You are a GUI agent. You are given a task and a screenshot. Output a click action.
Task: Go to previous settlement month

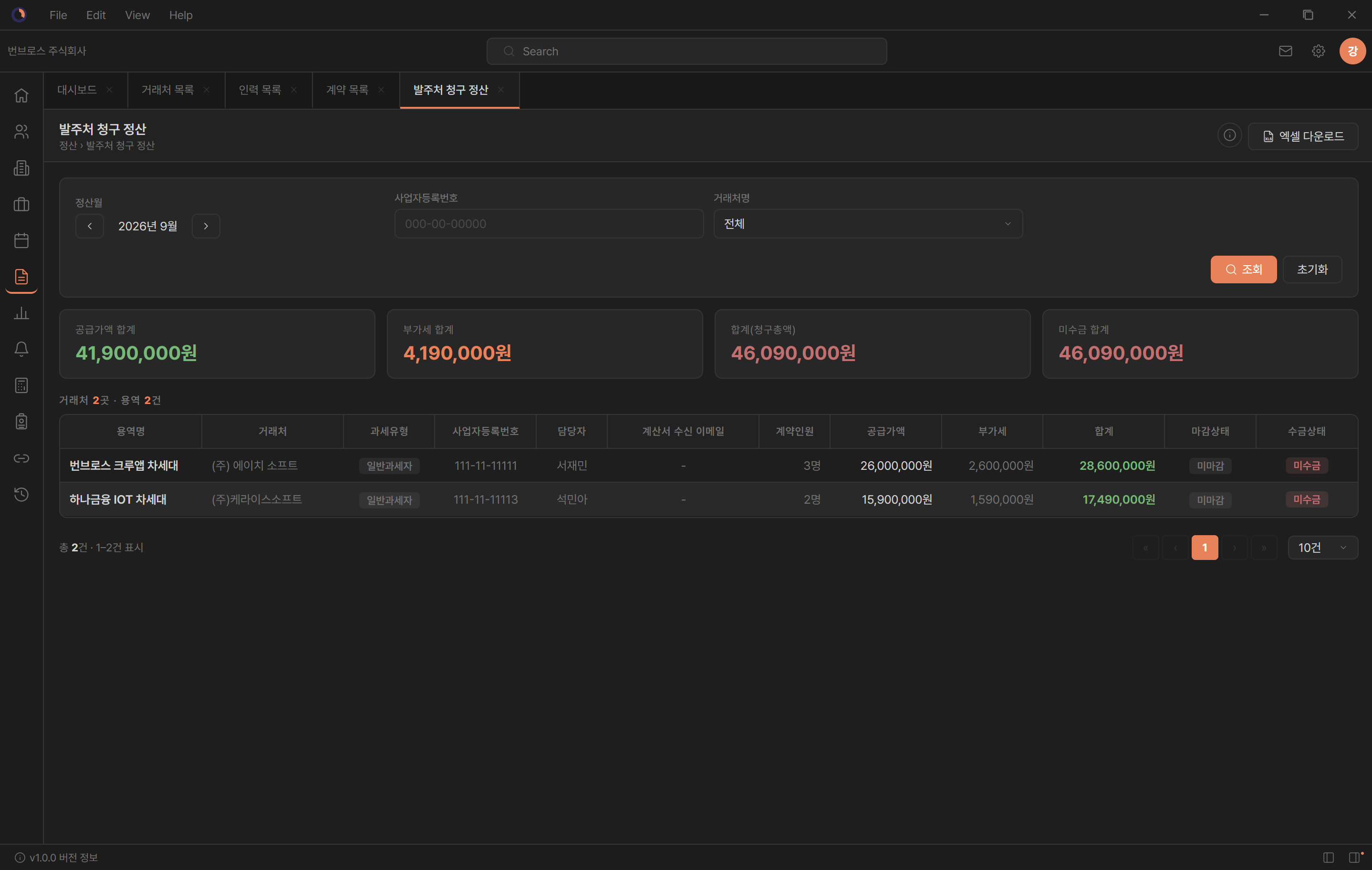tap(90, 226)
